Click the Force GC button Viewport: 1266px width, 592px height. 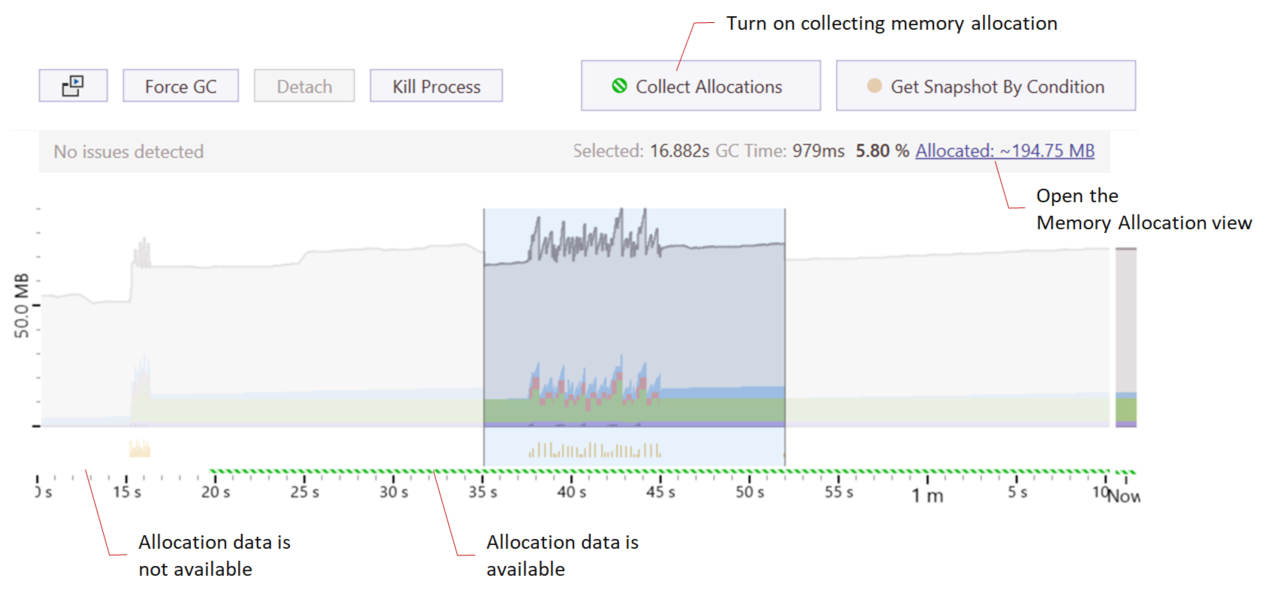(180, 86)
